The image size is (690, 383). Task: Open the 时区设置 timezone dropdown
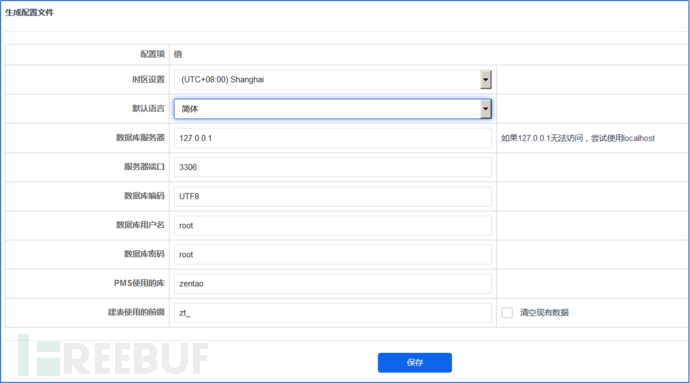point(333,80)
